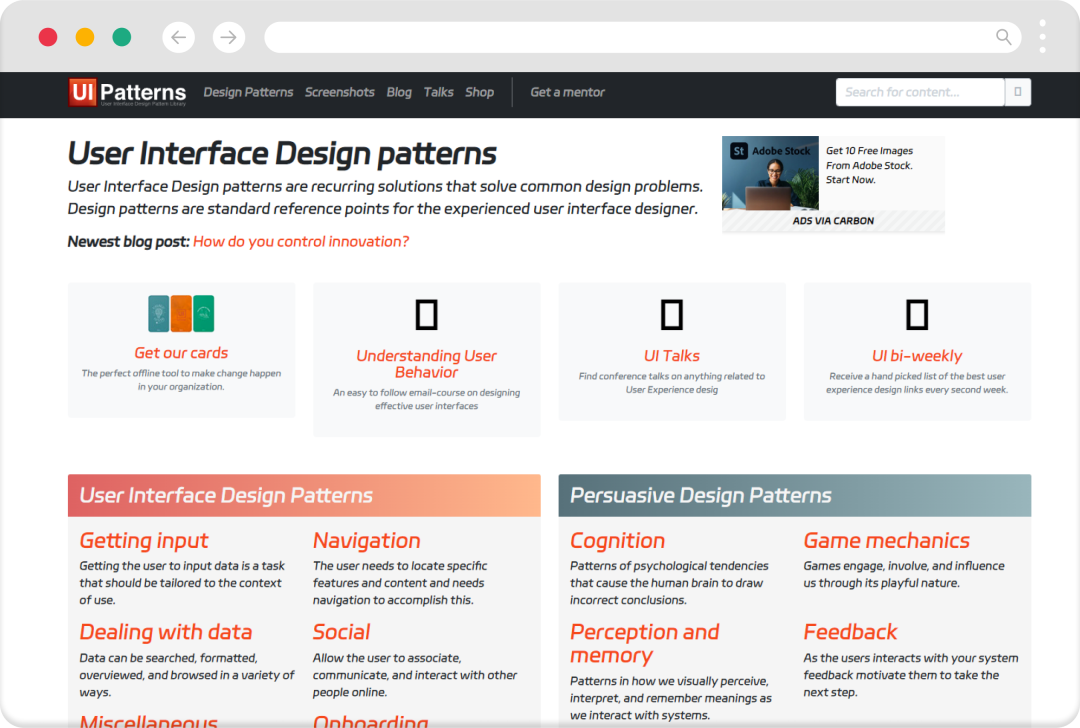Click the address bar magnifier icon
The height and width of the screenshot is (728, 1080).
[x=1003, y=38]
